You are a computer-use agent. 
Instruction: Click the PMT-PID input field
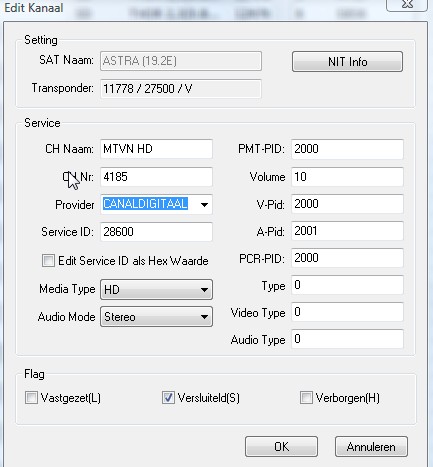click(347, 149)
